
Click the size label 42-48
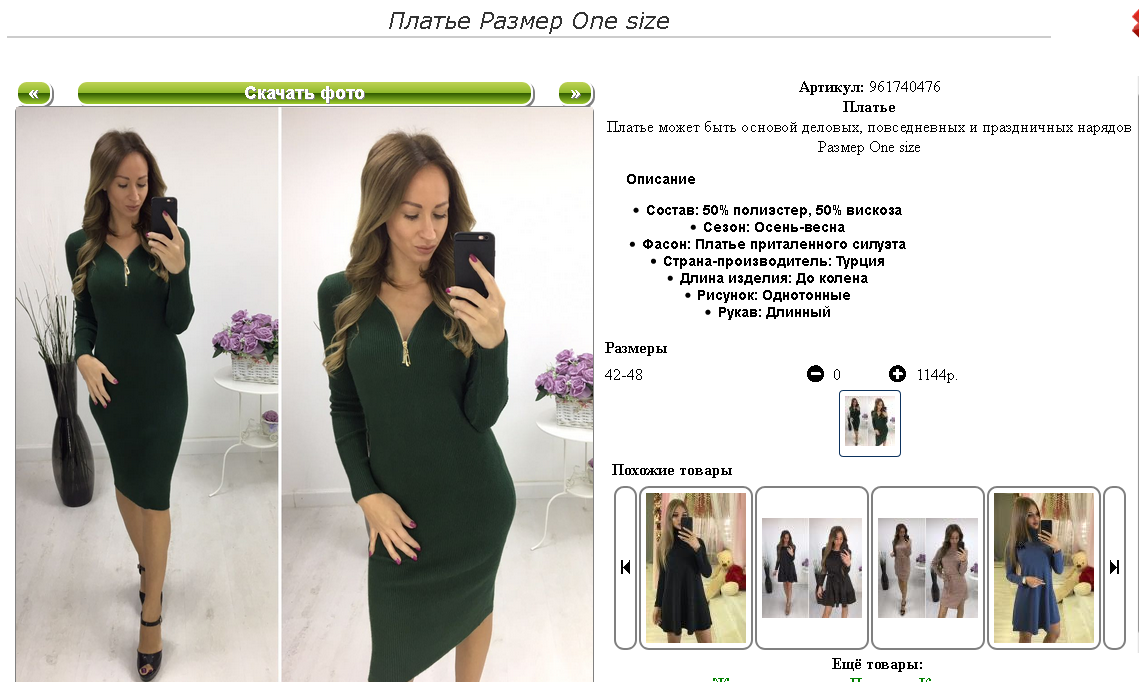623,375
